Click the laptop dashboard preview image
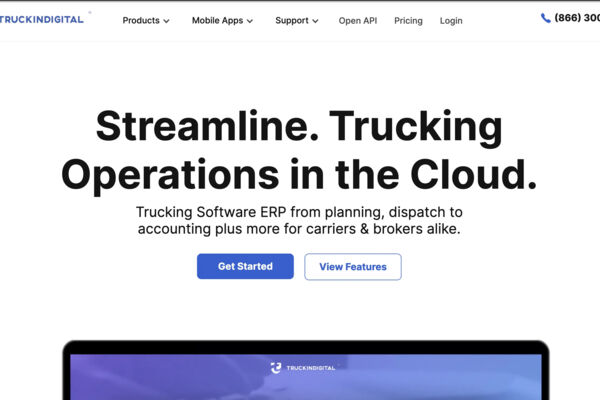600x400 pixels. coord(306,370)
